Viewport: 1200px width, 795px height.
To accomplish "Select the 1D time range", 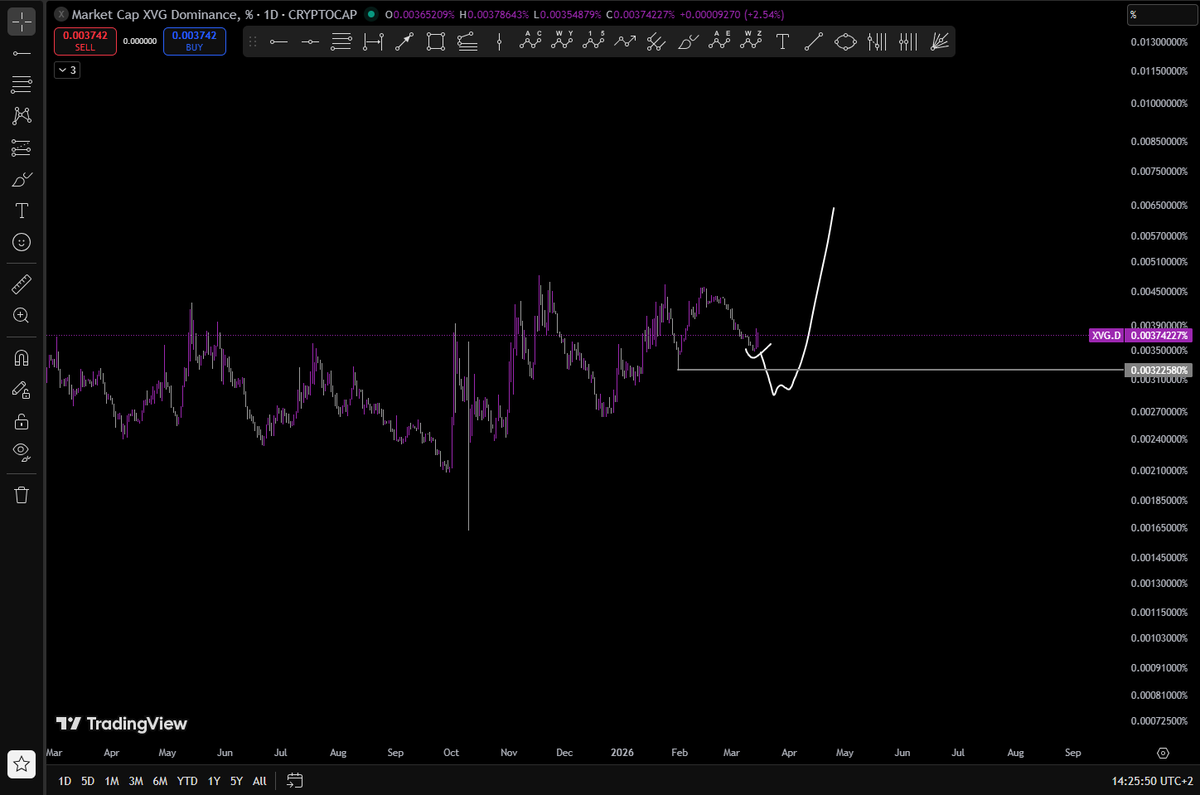I will pyautogui.click(x=64, y=780).
